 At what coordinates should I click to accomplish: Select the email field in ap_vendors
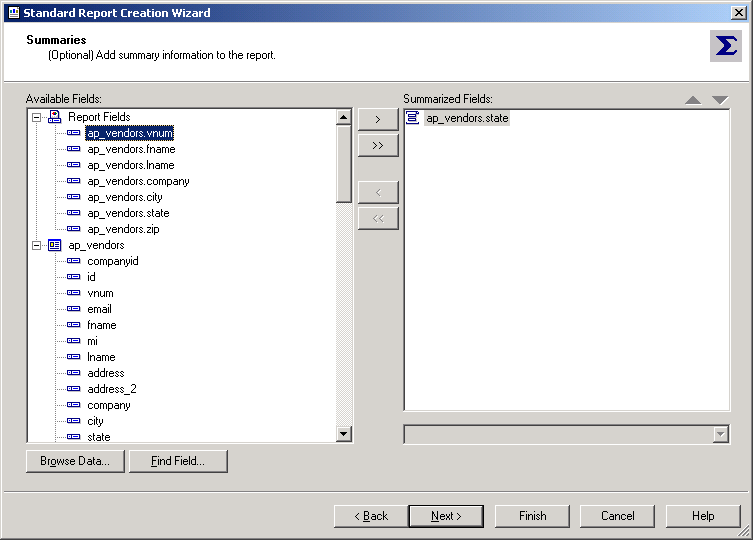pyautogui.click(x=99, y=309)
